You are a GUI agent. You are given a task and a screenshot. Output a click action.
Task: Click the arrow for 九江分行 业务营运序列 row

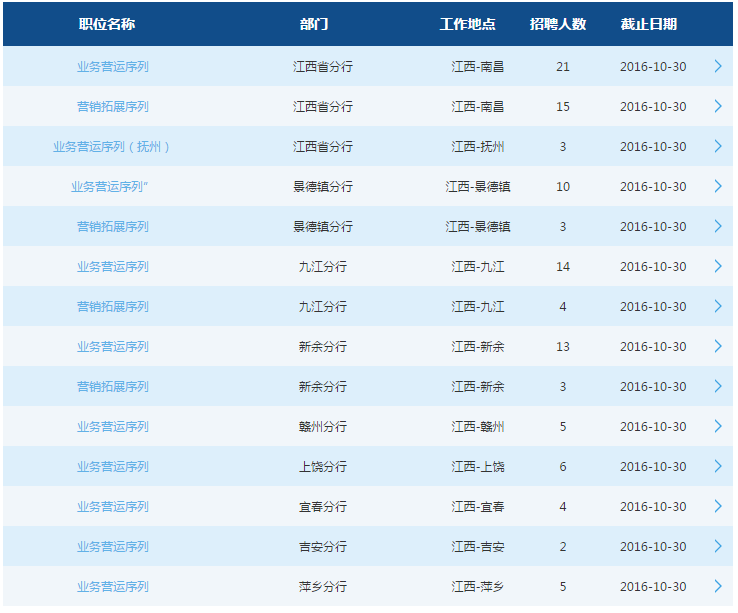tap(717, 266)
